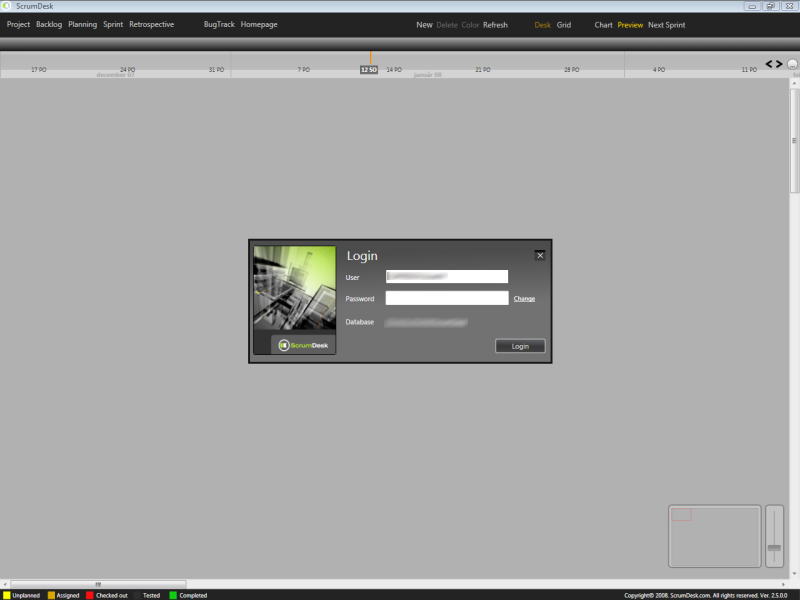Click the yellow Unplanned legend swatch
The image size is (800, 600).
click(x=7, y=595)
